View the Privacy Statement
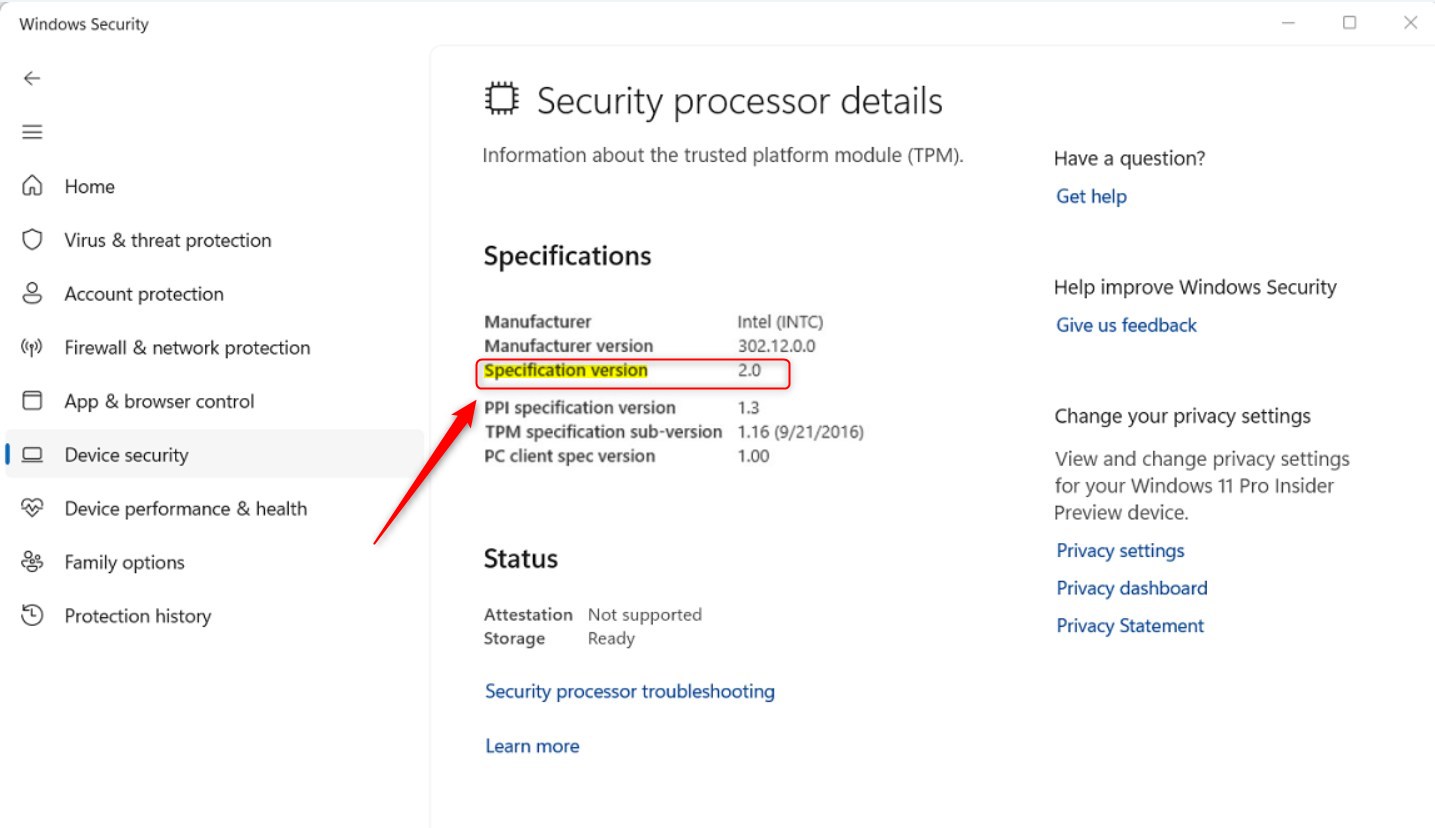 point(1130,625)
